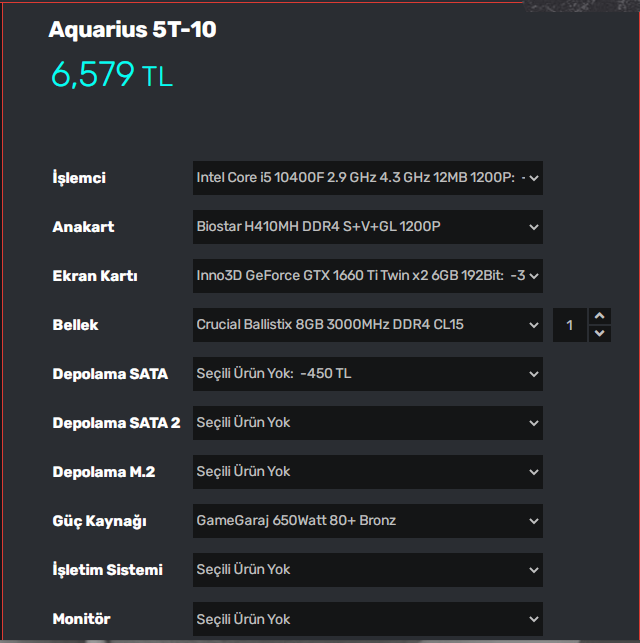640x643 pixels.
Task: Click the Depolama M.2 field label
Action: coord(103,472)
